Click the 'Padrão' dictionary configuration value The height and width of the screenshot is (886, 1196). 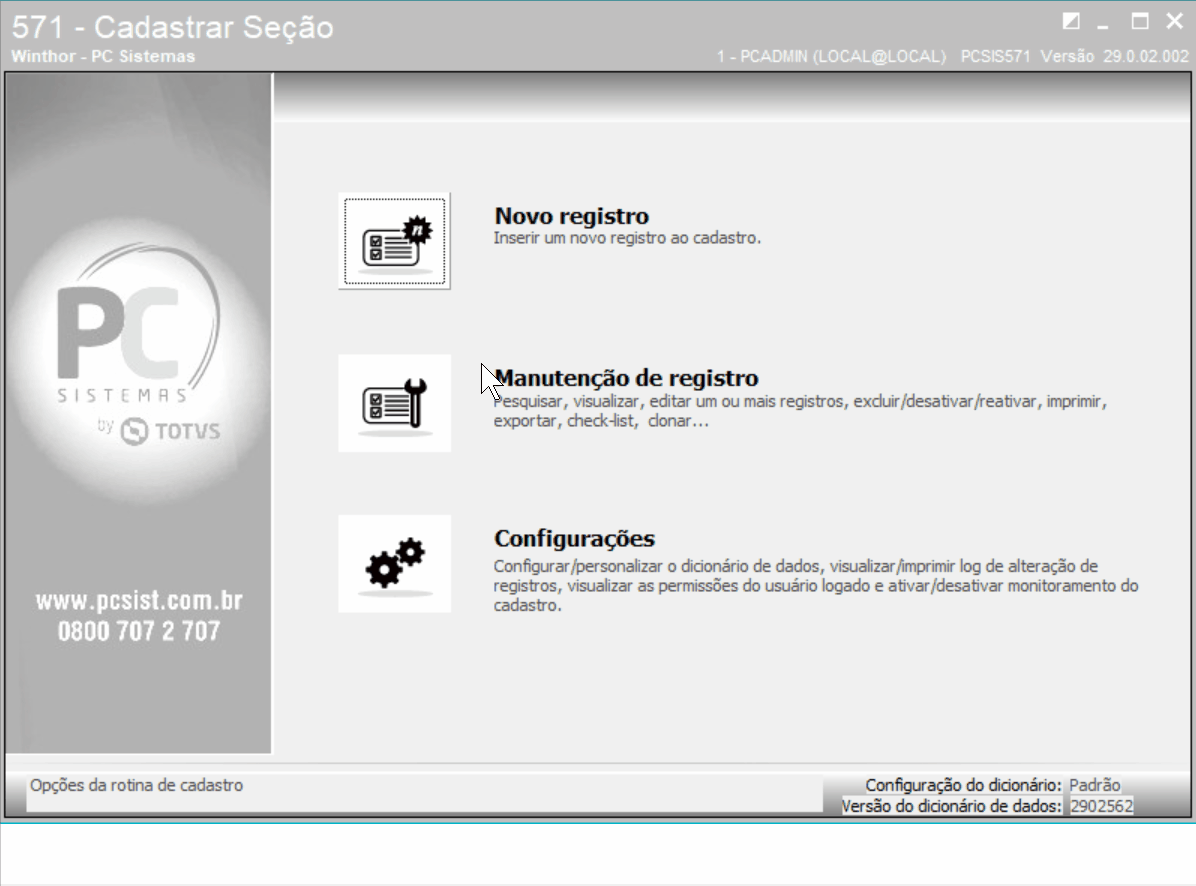1095,785
